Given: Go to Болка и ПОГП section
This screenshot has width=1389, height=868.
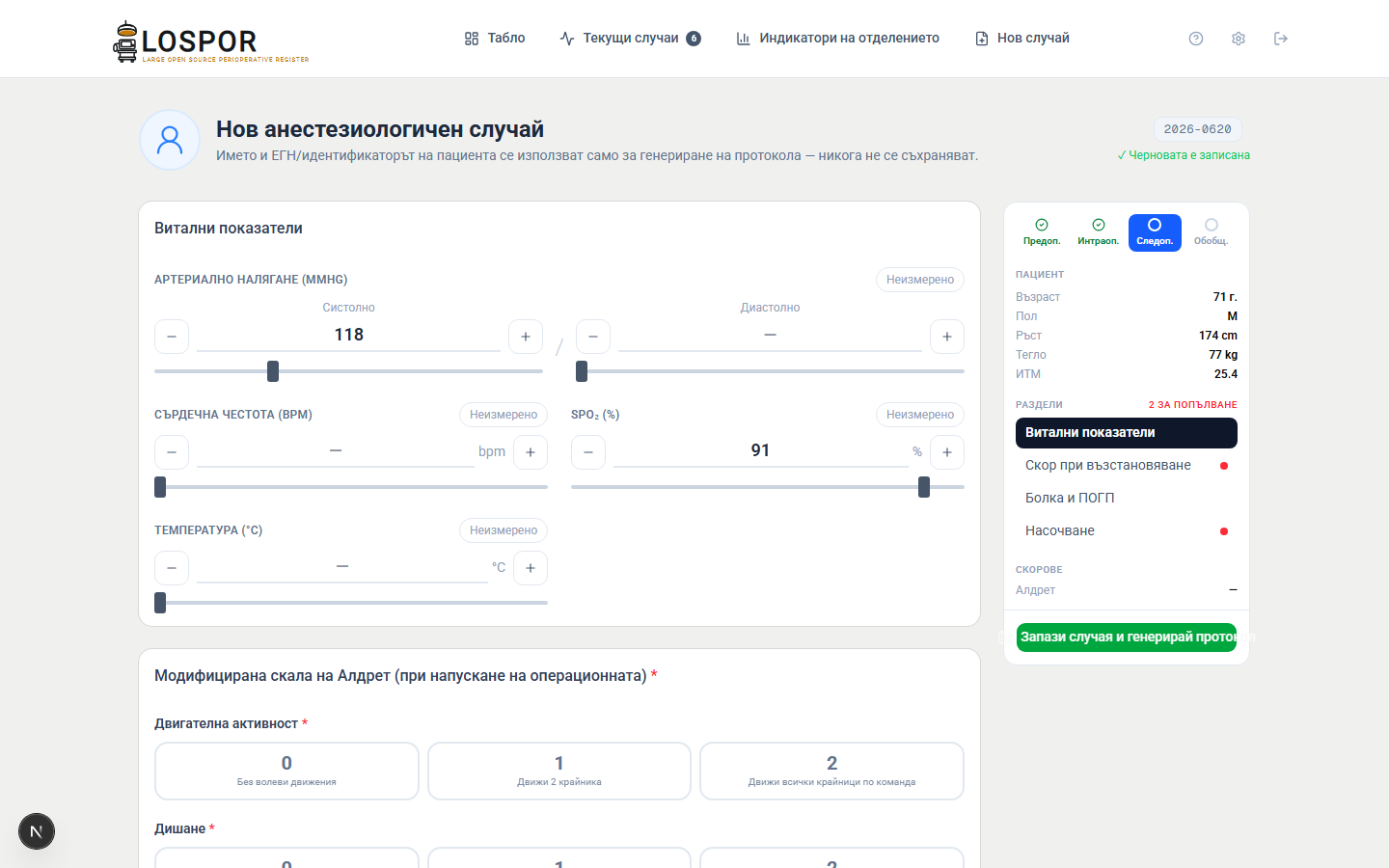Looking at the screenshot, I should click(1127, 499).
